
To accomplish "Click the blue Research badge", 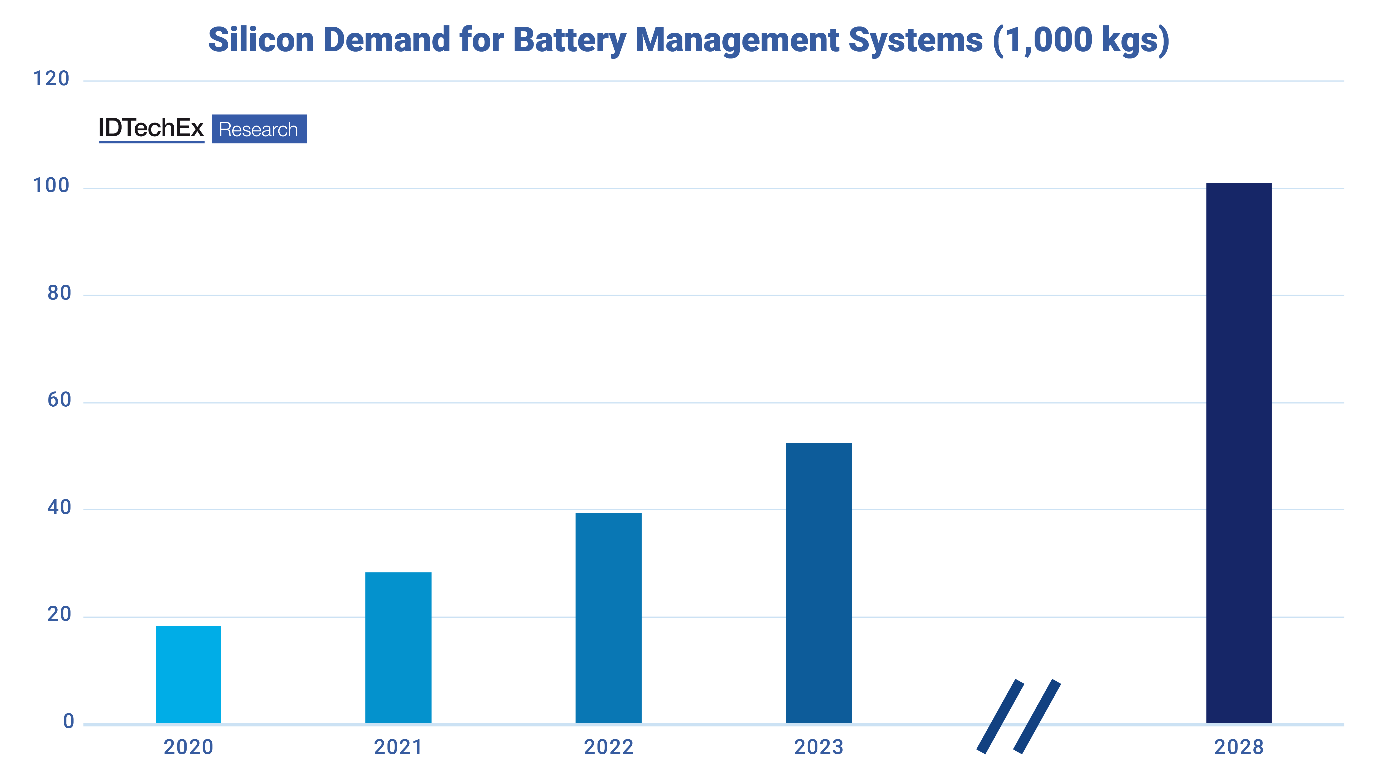I will (259, 129).
